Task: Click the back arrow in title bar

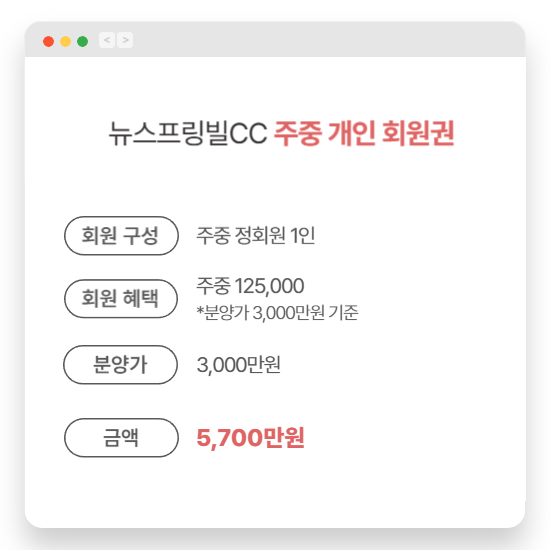Action: pos(107,40)
